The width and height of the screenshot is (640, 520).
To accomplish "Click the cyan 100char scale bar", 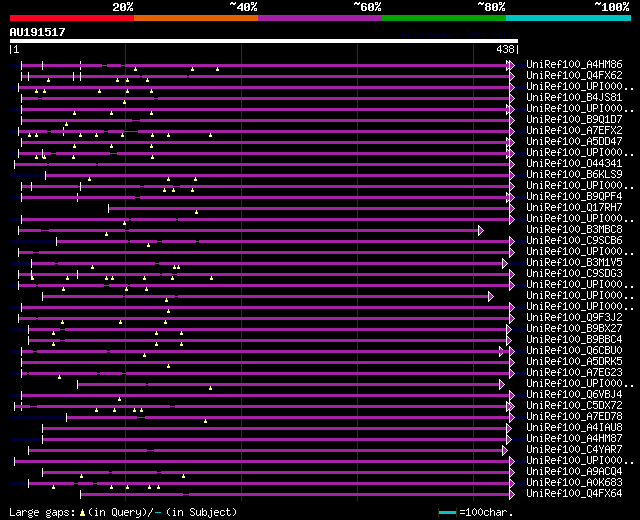I will 447,512.
